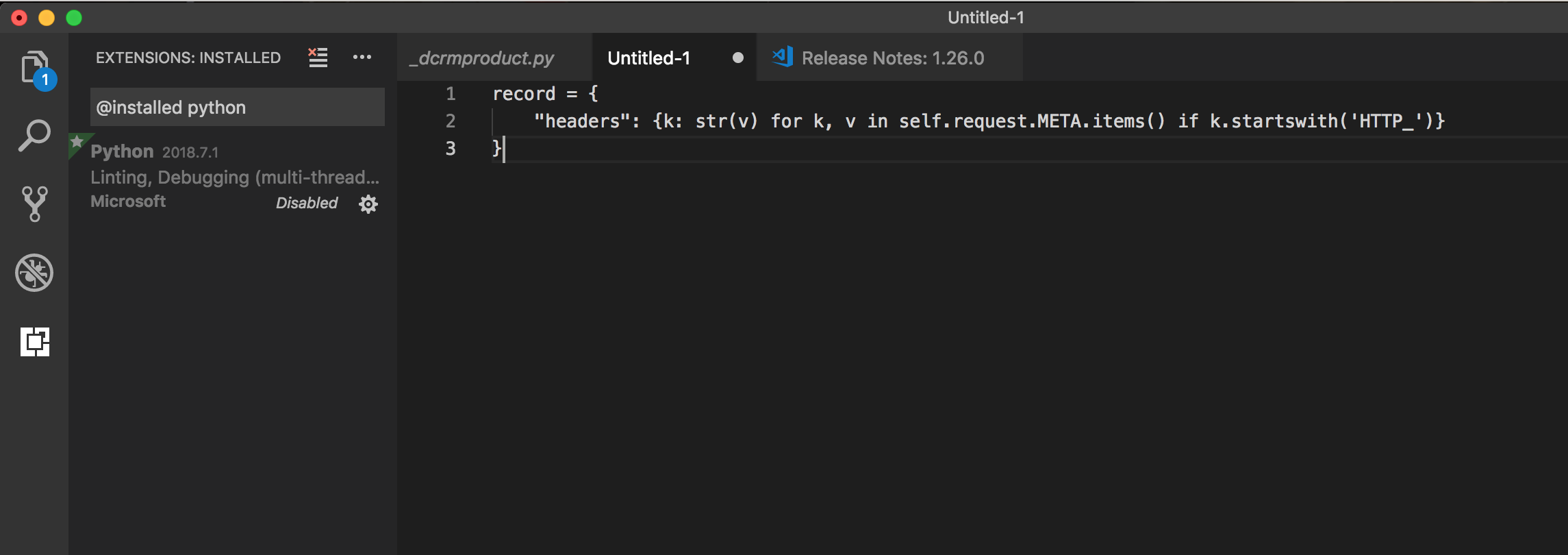Viewport: 1568px width, 555px height.
Task: Open the Search view
Action: pos(34,135)
